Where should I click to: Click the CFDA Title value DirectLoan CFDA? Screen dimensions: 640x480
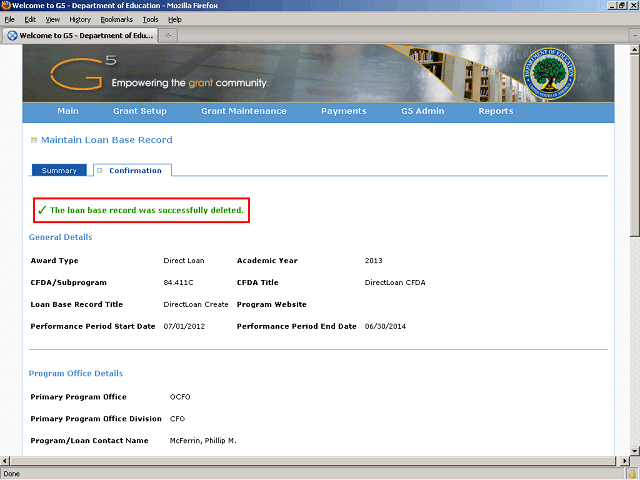(x=395, y=282)
